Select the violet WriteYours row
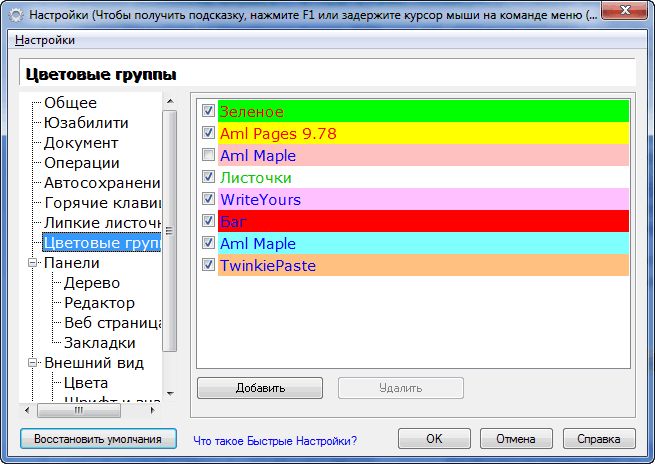The height and width of the screenshot is (464, 655). pos(423,199)
